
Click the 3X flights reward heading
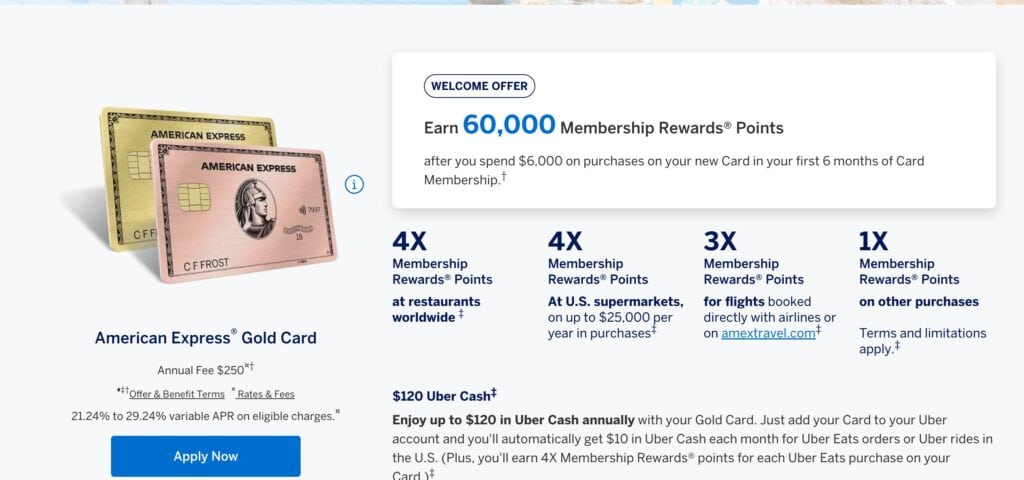point(720,241)
